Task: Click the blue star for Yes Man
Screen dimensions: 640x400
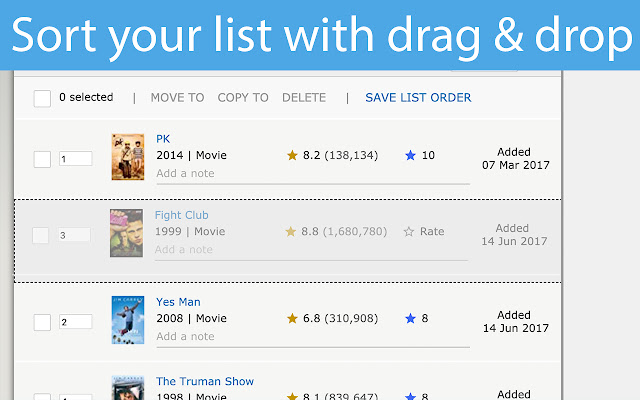Action: [x=410, y=319]
